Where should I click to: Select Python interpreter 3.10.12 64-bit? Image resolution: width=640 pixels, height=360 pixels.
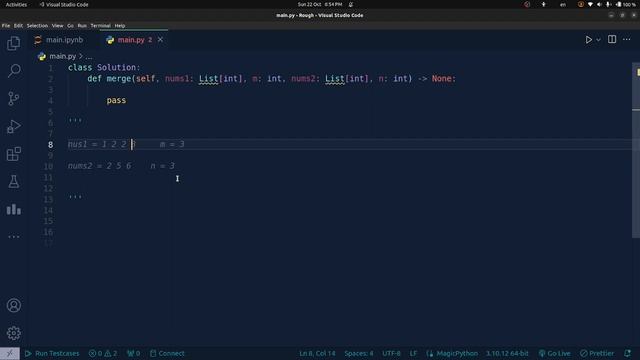(x=507, y=353)
